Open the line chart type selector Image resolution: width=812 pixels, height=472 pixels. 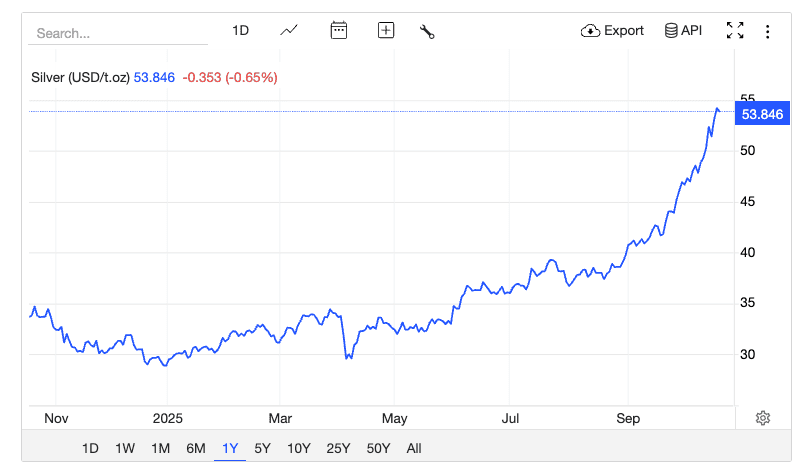[x=289, y=31]
